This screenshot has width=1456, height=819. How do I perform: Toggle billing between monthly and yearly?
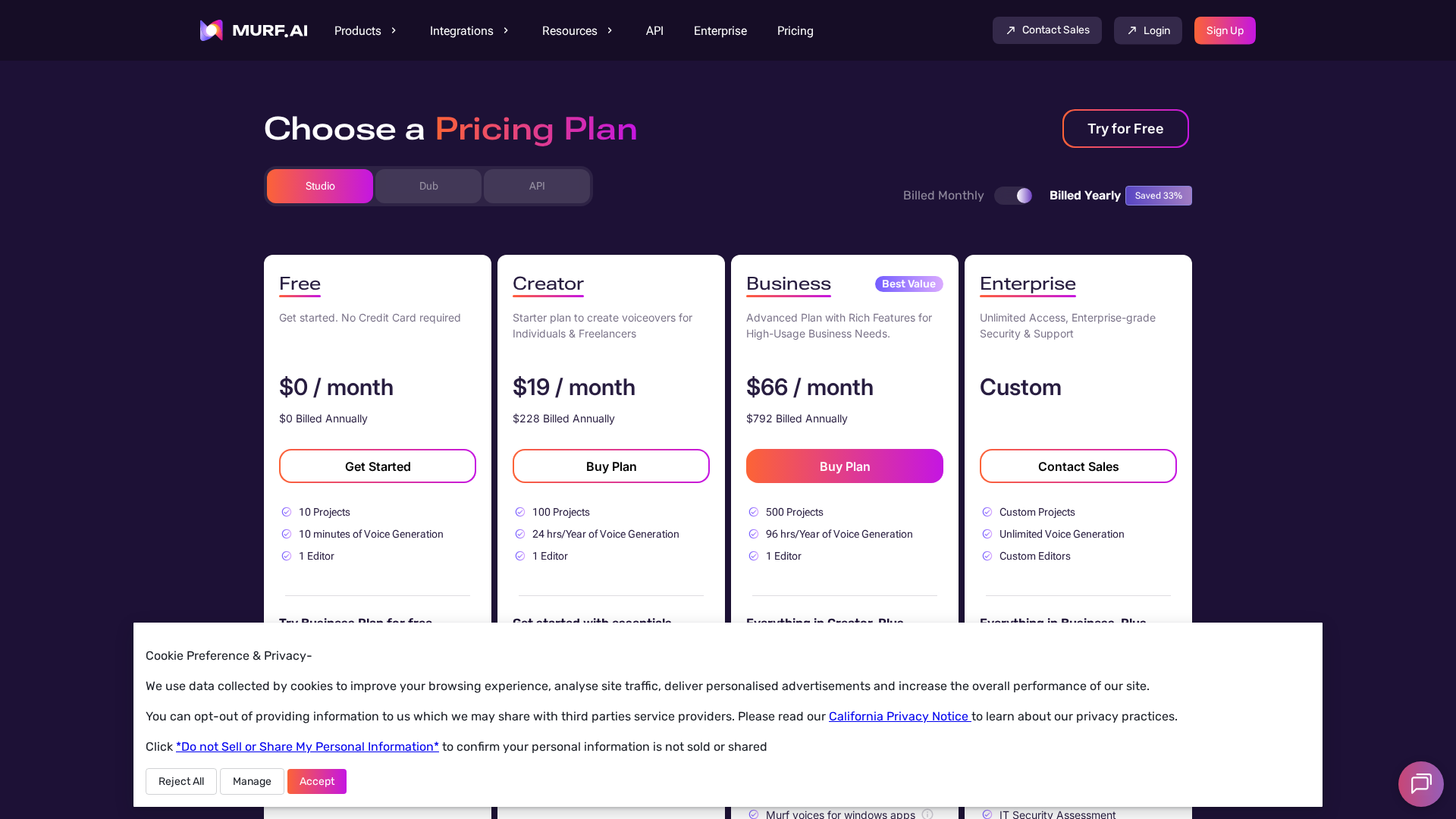click(x=1014, y=196)
